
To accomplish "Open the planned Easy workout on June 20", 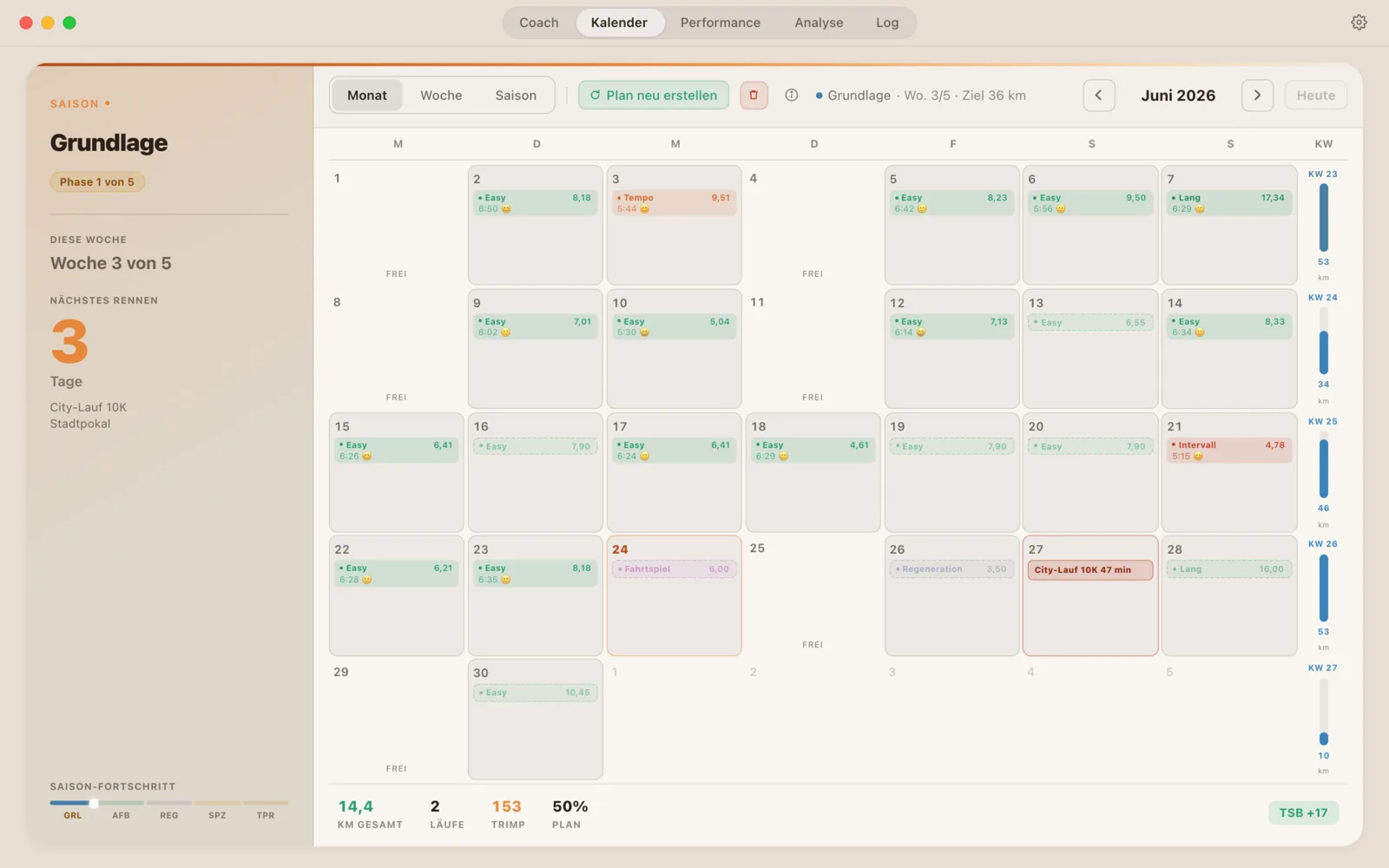I will point(1090,447).
